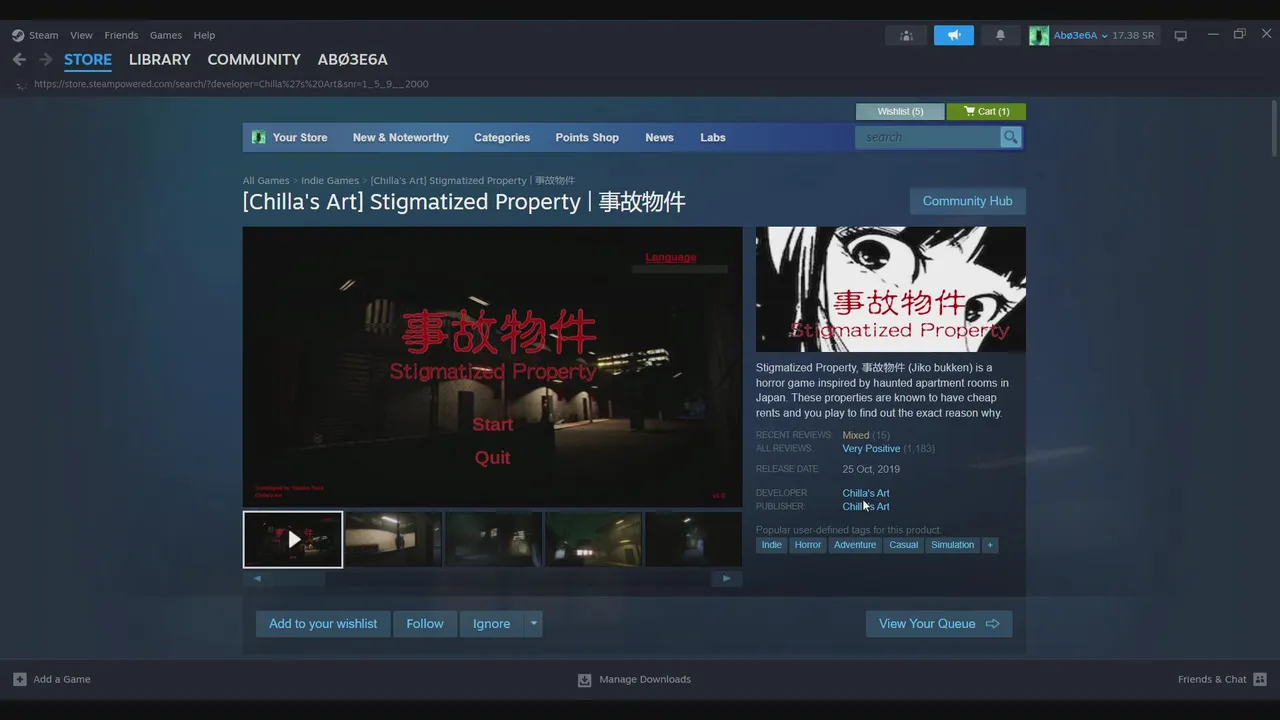The height and width of the screenshot is (720, 1280).
Task: Open the News link
Action: (x=659, y=137)
